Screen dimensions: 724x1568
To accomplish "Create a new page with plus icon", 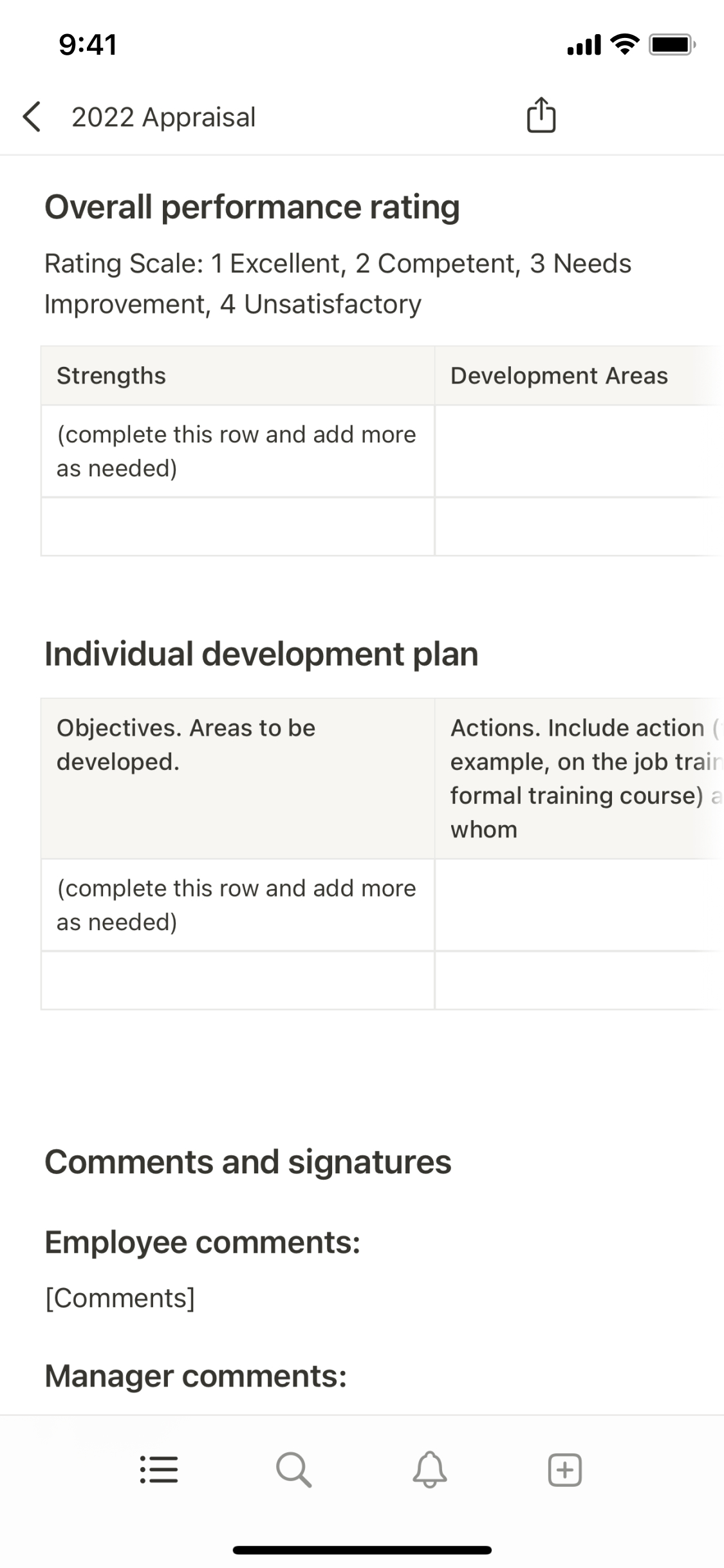I will point(564,1470).
